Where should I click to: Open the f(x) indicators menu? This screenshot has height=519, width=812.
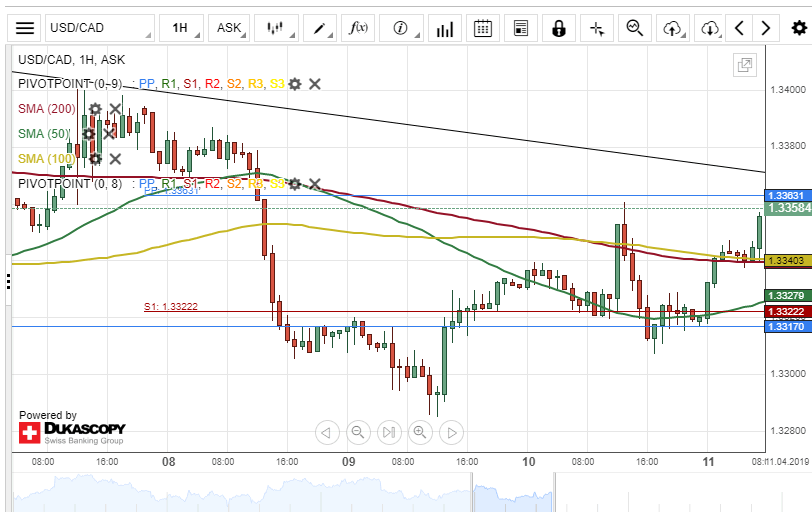(358, 28)
